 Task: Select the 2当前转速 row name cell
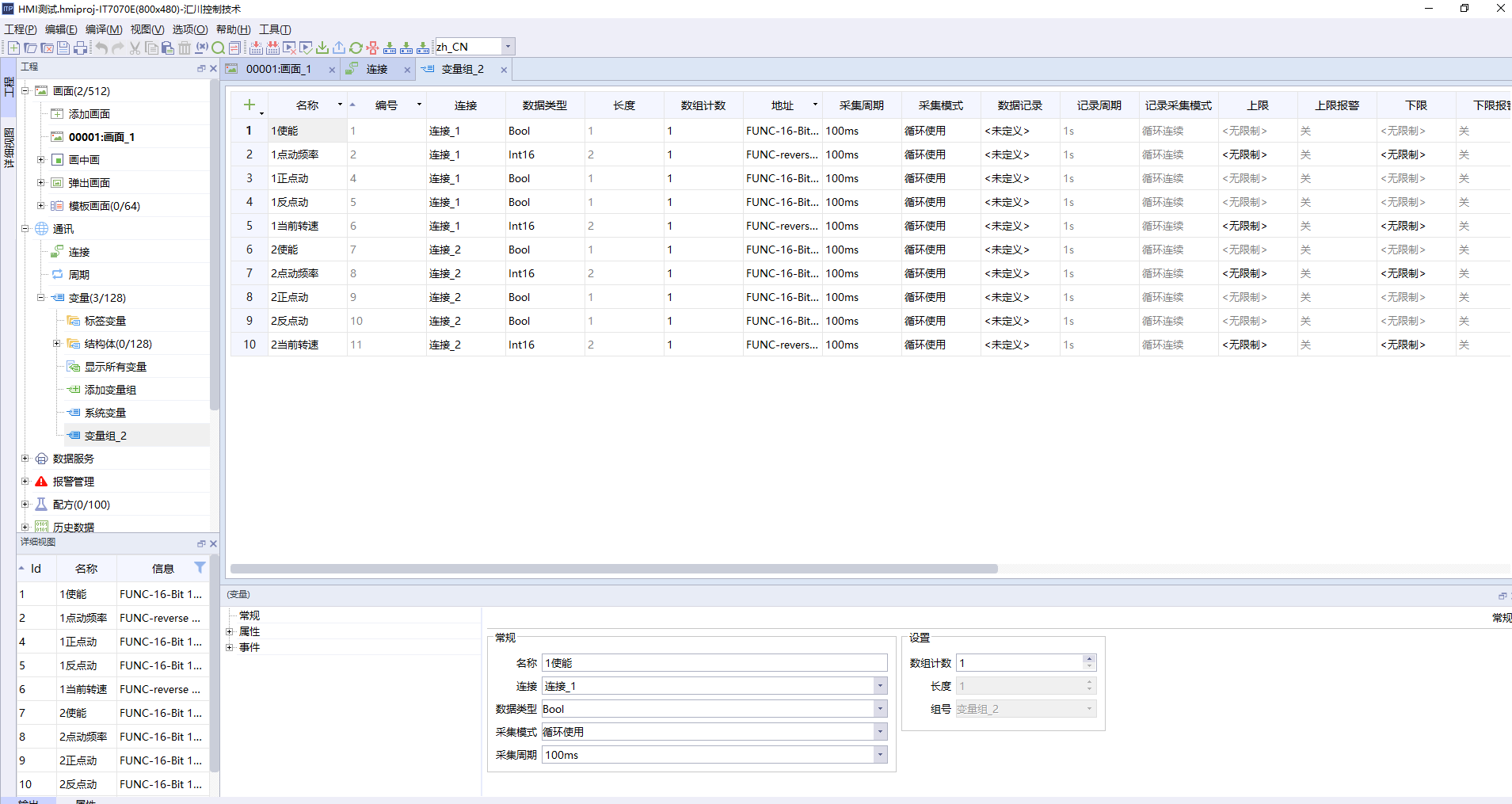click(307, 345)
